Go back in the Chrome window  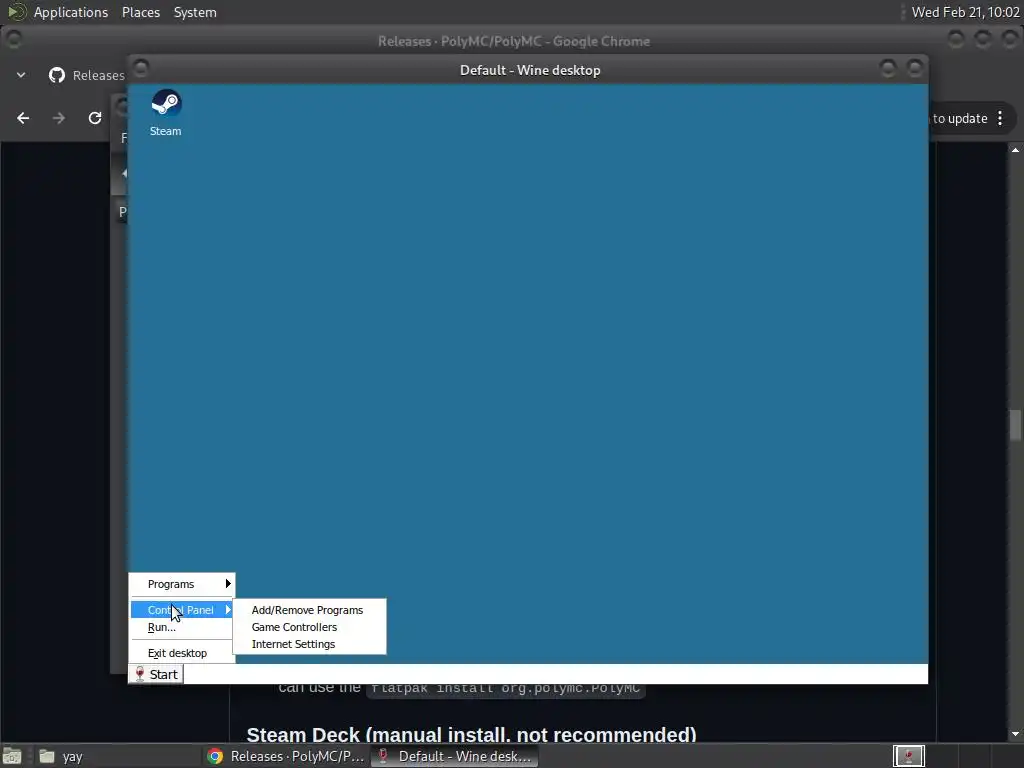[24, 118]
